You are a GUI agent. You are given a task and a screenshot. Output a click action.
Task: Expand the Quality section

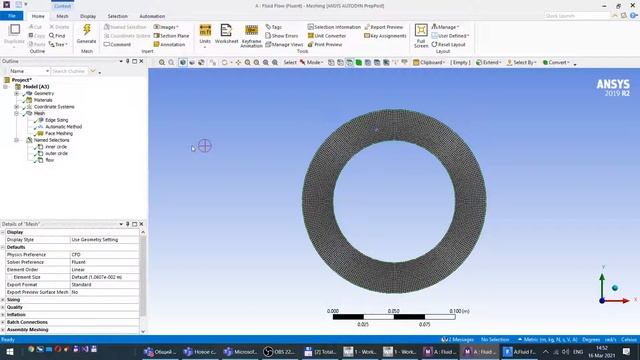3,307
